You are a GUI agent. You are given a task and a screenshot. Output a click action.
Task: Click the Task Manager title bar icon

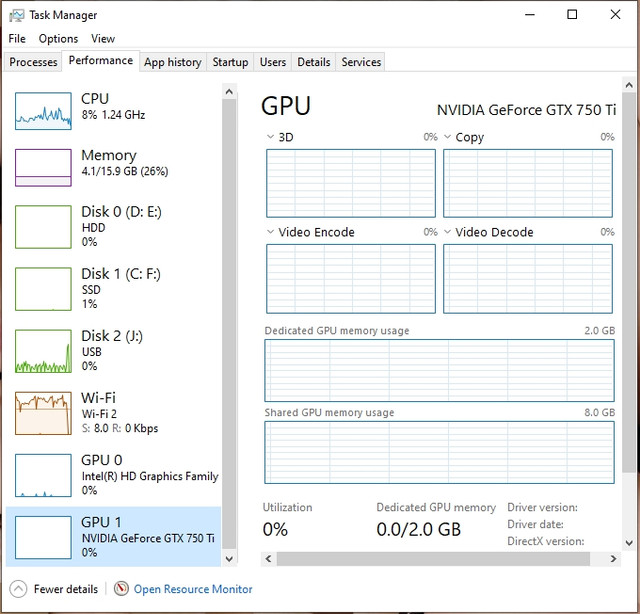[x=17, y=16]
